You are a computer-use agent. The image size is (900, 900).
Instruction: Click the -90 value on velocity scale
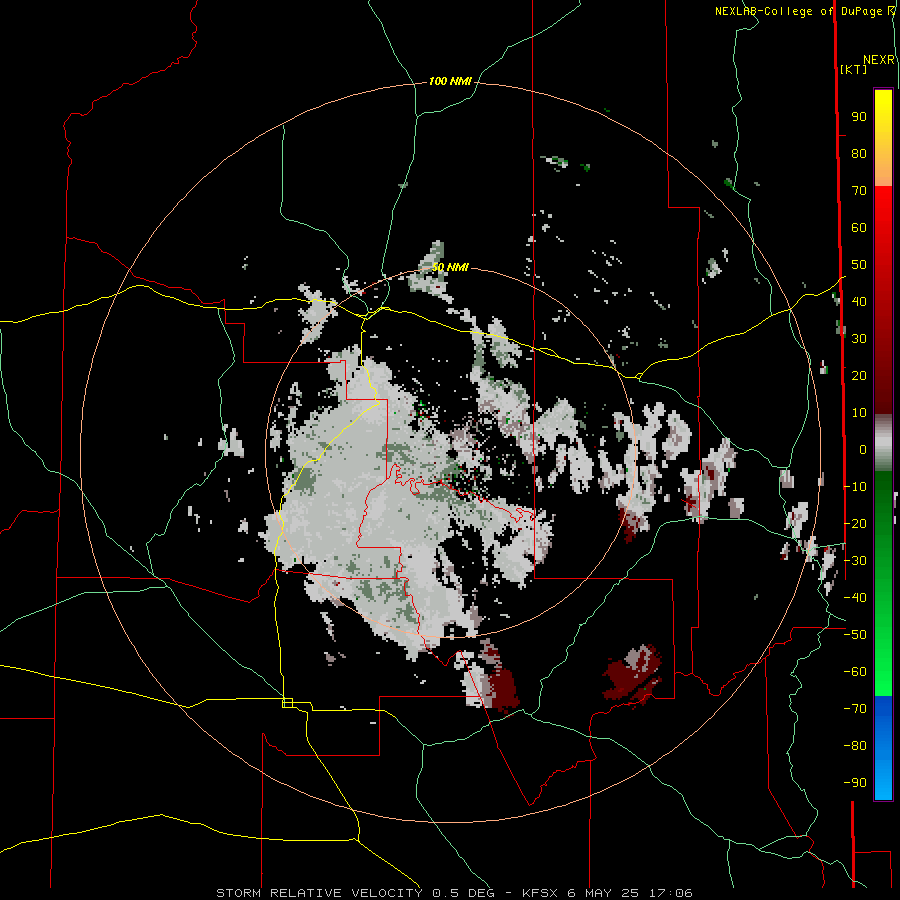(x=855, y=782)
